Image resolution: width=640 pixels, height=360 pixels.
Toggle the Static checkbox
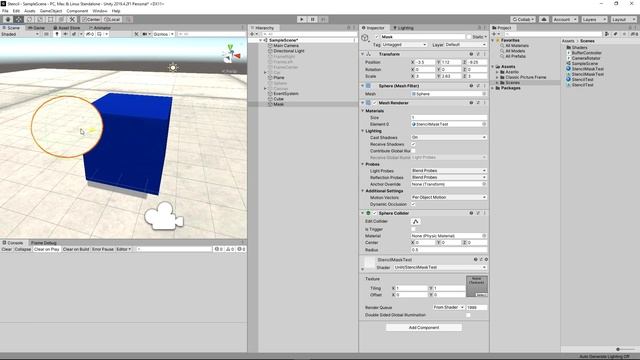(469, 37)
